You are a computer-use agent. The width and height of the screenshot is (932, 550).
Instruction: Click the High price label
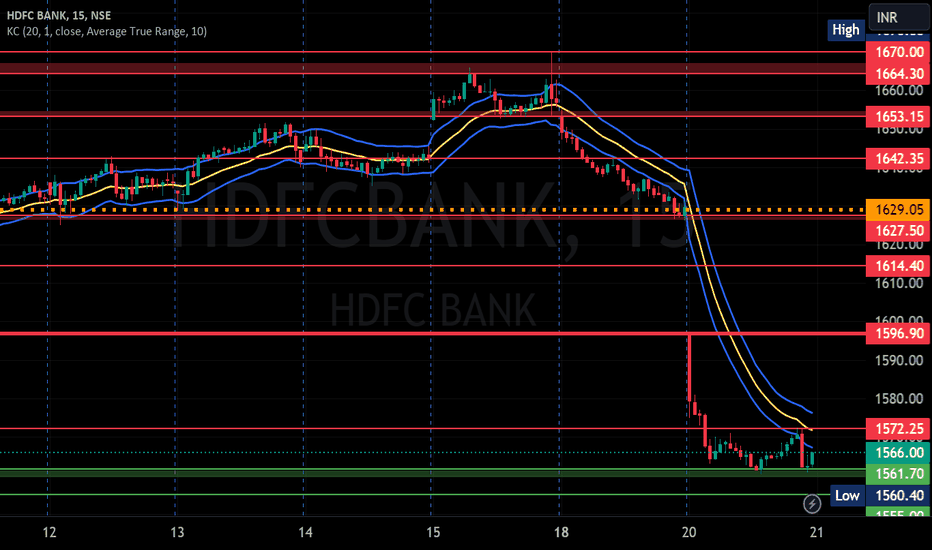pos(846,30)
